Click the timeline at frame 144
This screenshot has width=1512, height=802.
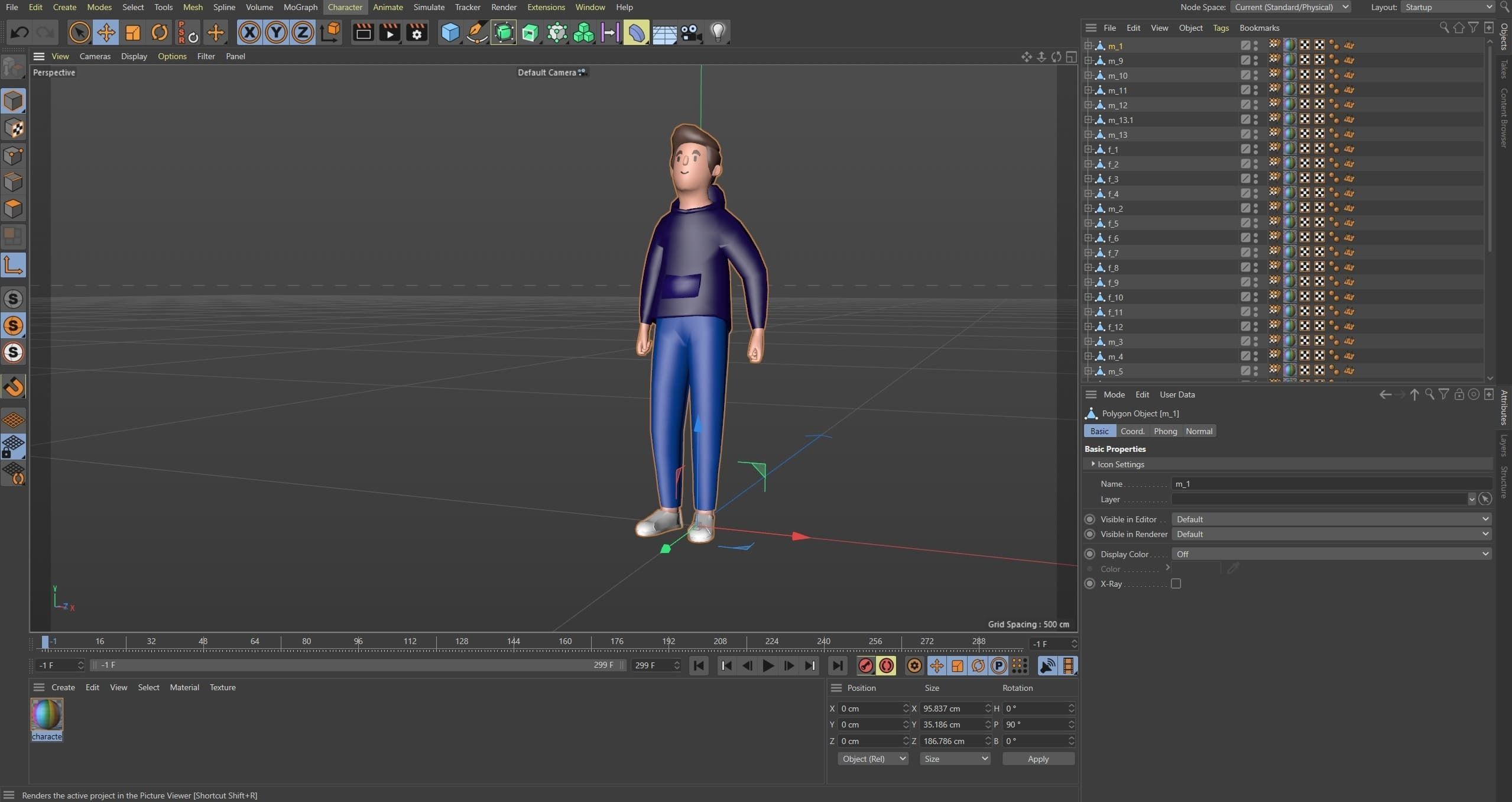[x=513, y=642]
